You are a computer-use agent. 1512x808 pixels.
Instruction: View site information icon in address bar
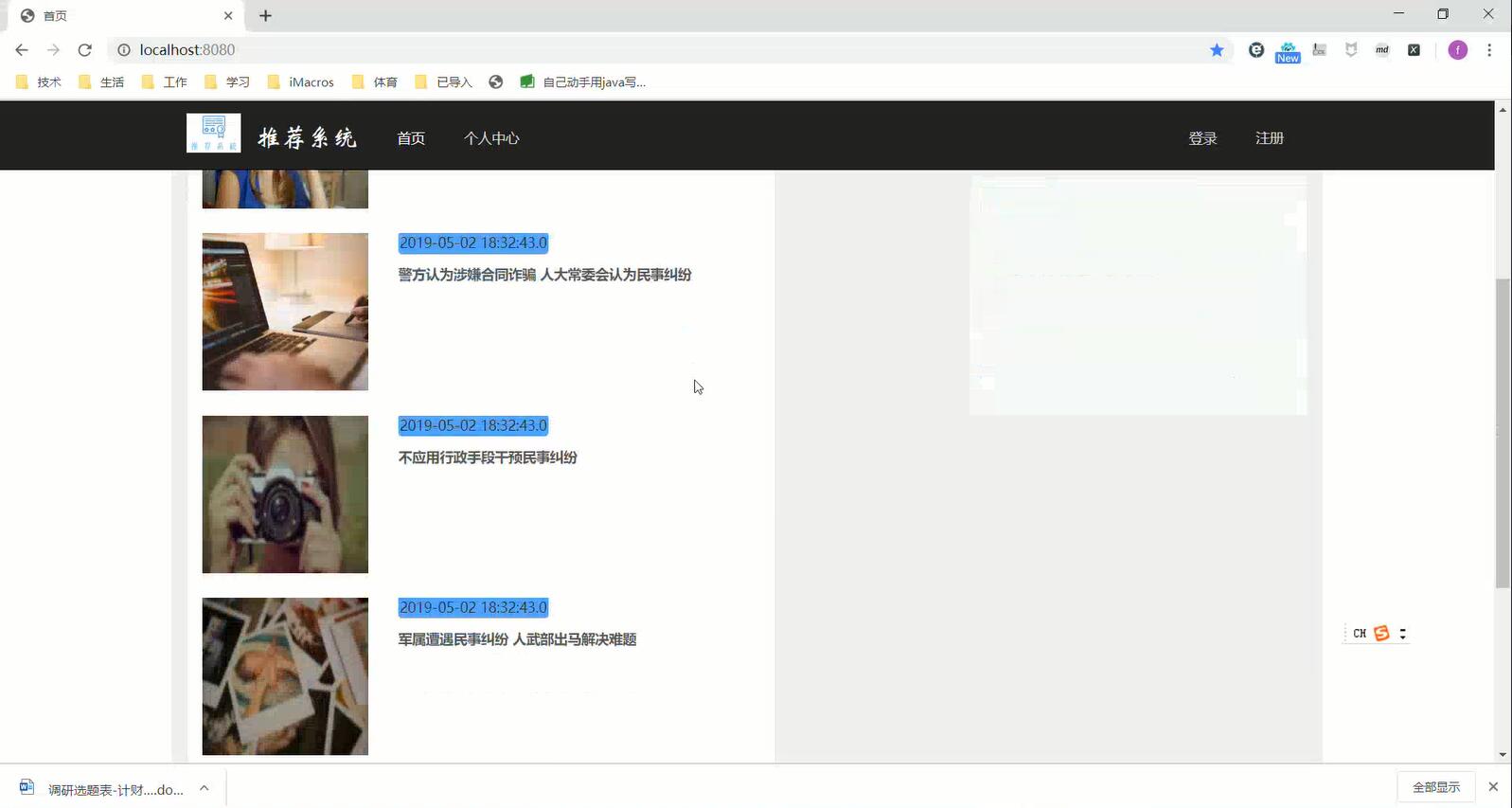(123, 50)
